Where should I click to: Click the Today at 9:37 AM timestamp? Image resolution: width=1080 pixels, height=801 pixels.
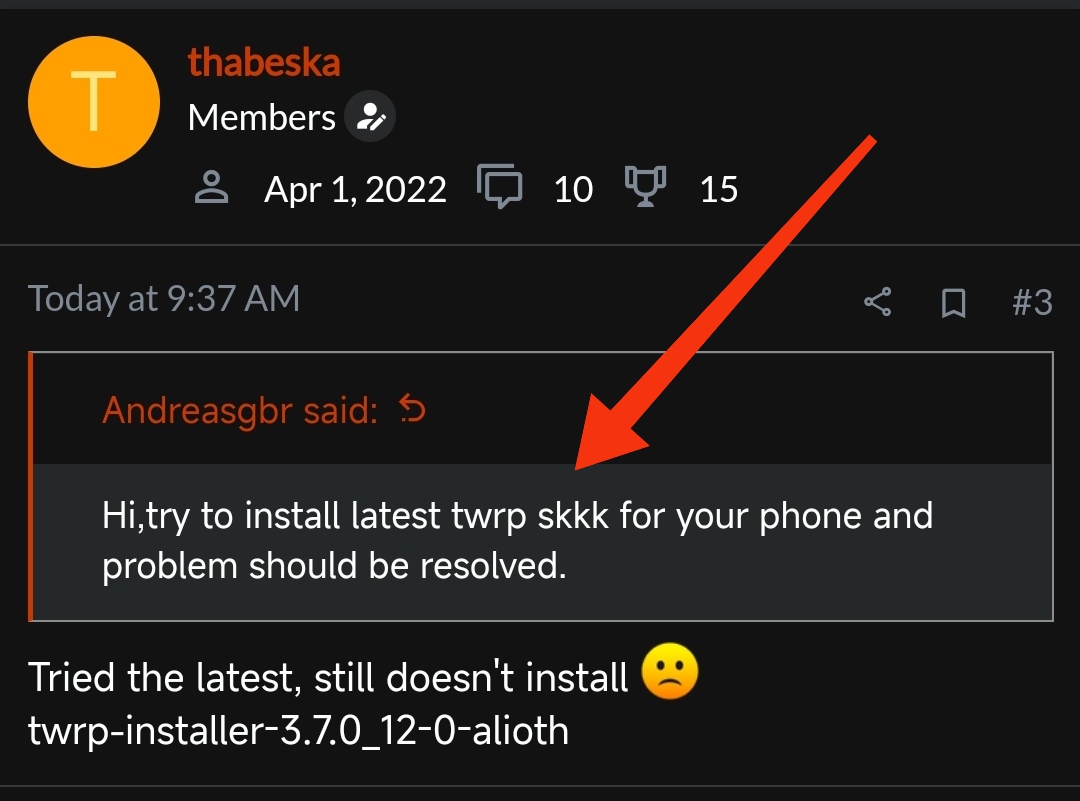(x=164, y=299)
